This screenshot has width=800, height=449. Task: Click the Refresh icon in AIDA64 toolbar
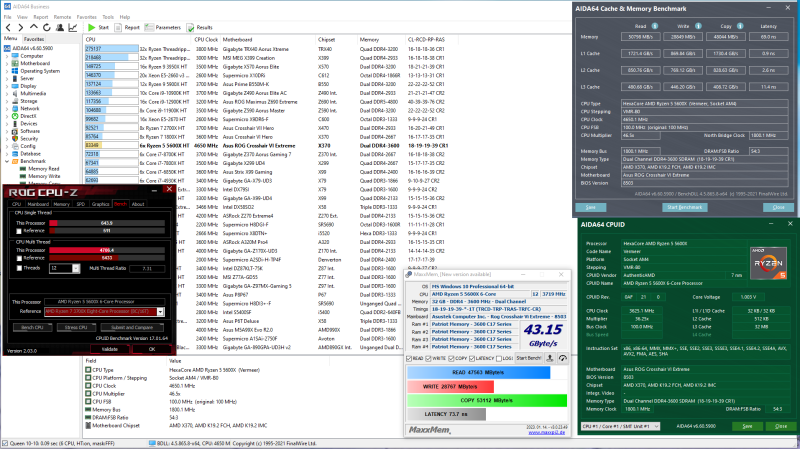coord(46,28)
